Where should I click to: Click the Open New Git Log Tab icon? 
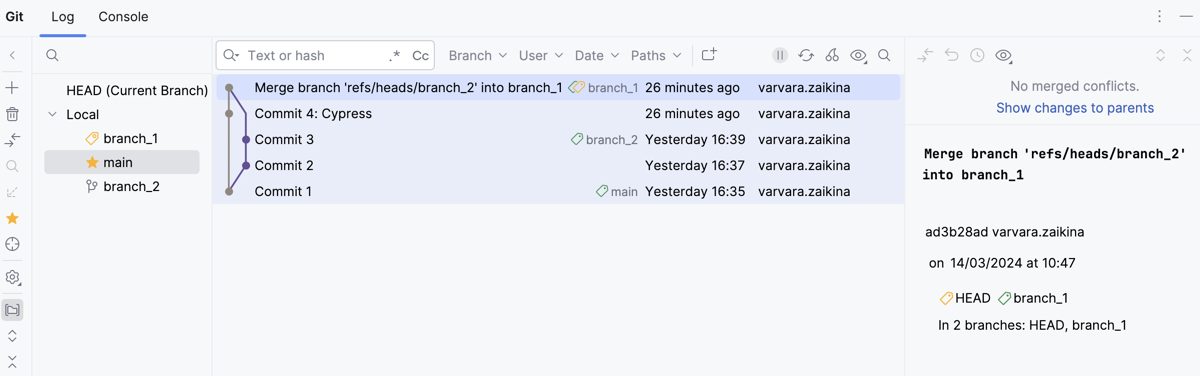[x=709, y=55]
